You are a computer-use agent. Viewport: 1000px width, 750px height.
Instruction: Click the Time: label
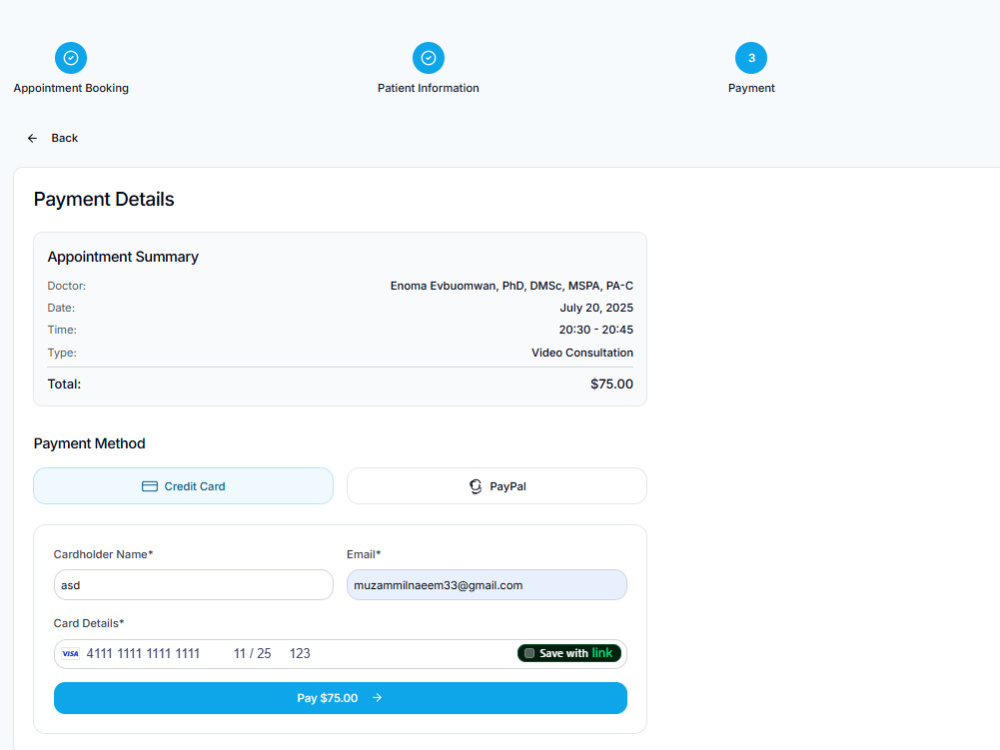coord(62,330)
